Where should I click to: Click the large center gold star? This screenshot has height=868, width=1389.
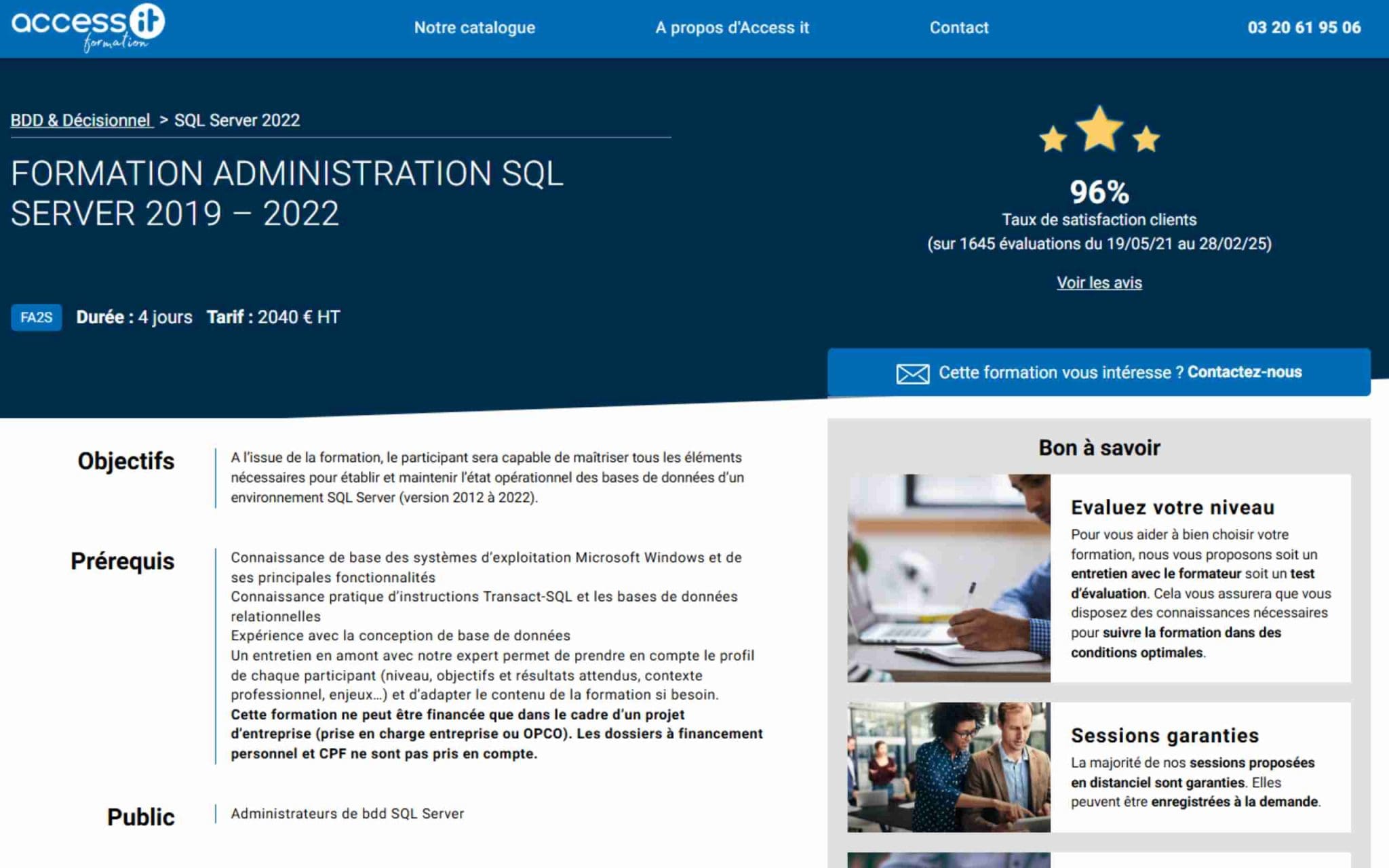pyautogui.click(x=1099, y=128)
